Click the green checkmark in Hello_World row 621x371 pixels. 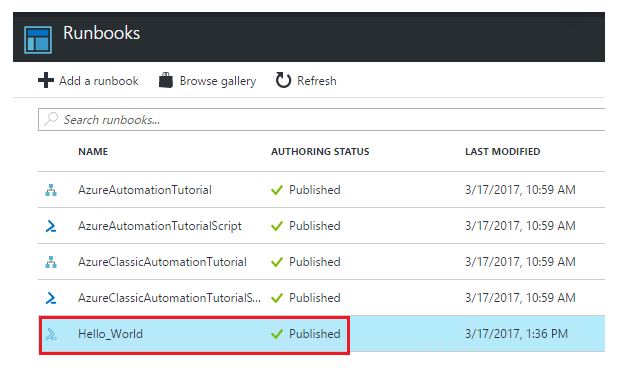pos(277,334)
